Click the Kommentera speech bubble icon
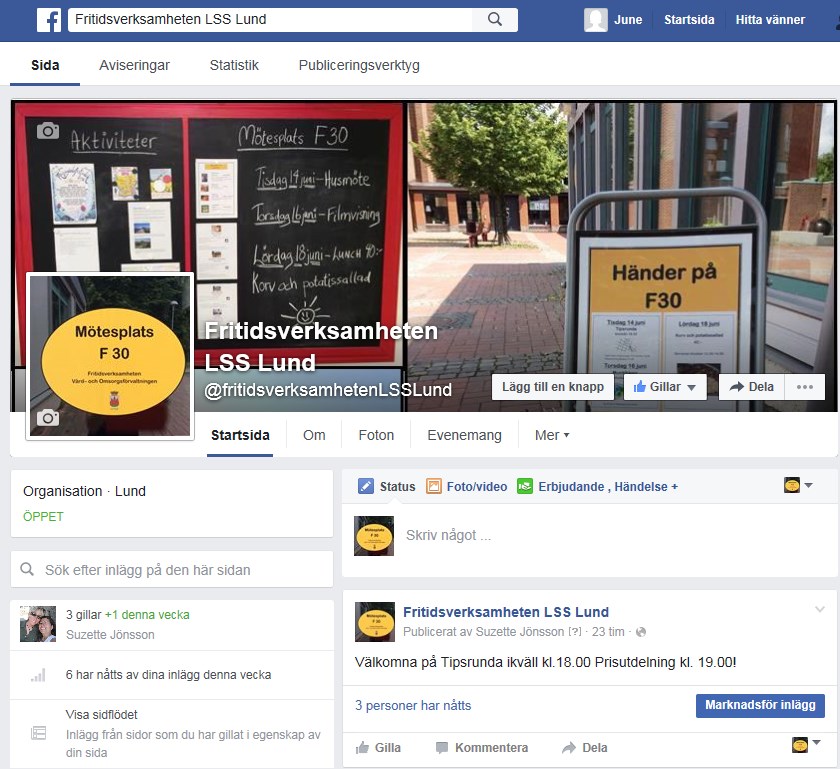This screenshot has width=840, height=769. click(442, 748)
